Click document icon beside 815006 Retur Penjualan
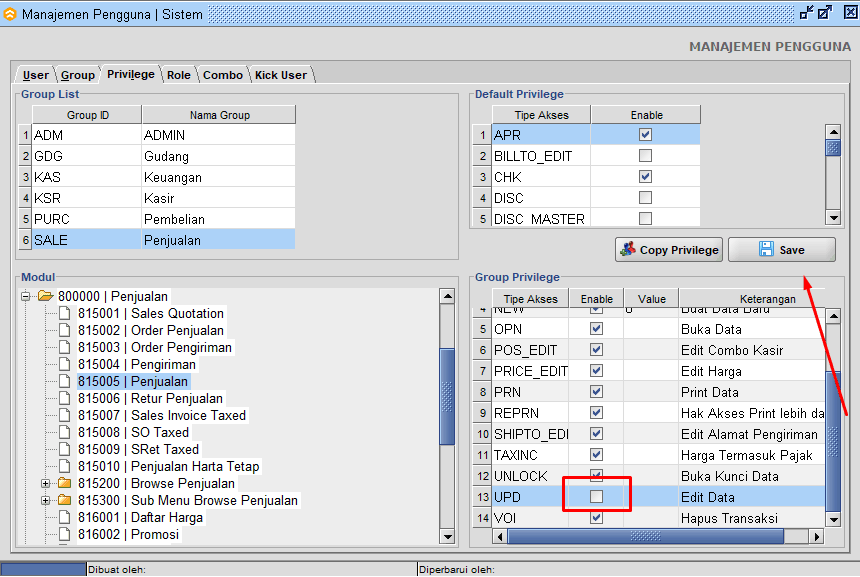The width and height of the screenshot is (860, 577). point(65,399)
